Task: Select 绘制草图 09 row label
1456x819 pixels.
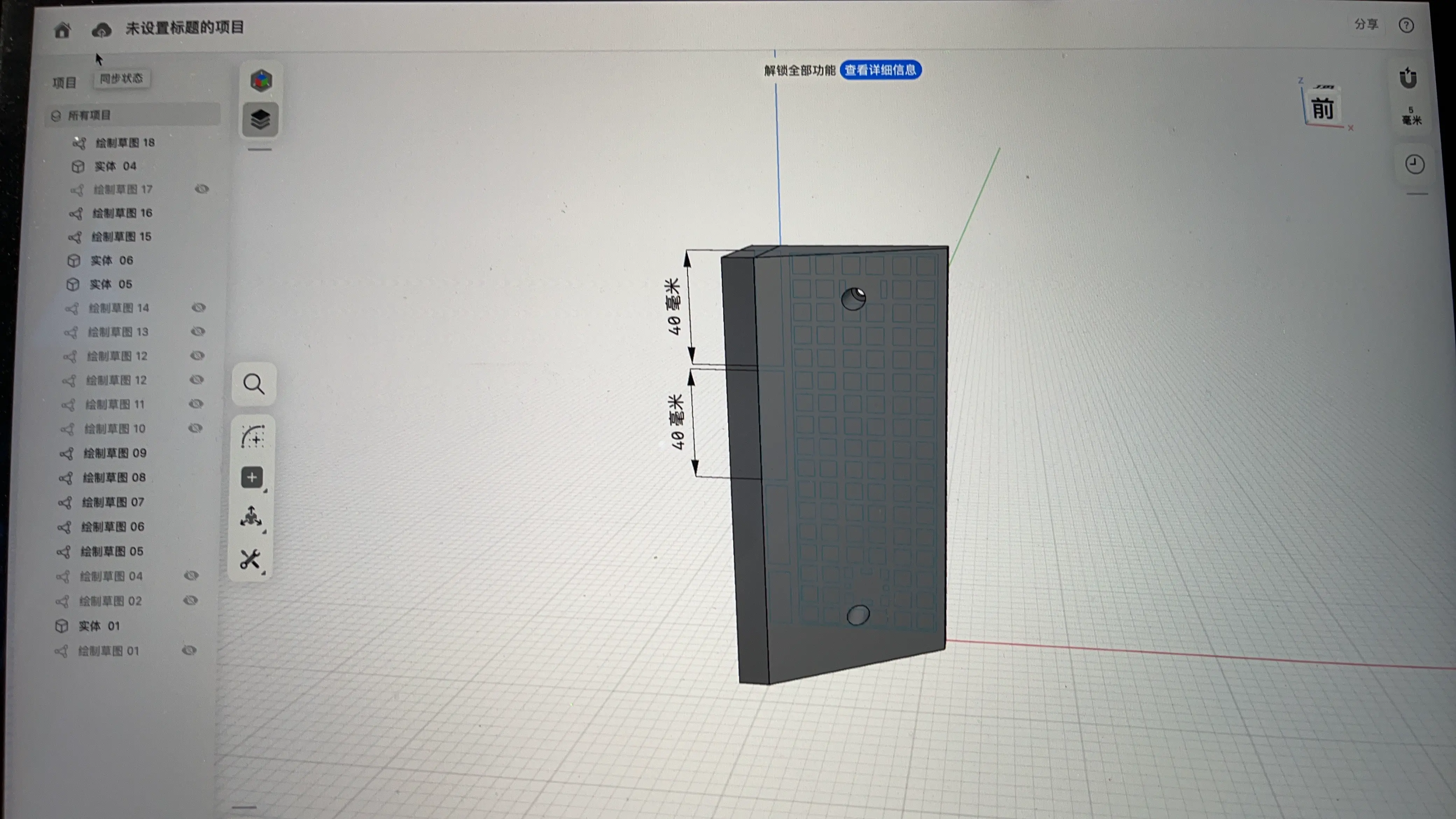Action: click(x=115, y=453)
